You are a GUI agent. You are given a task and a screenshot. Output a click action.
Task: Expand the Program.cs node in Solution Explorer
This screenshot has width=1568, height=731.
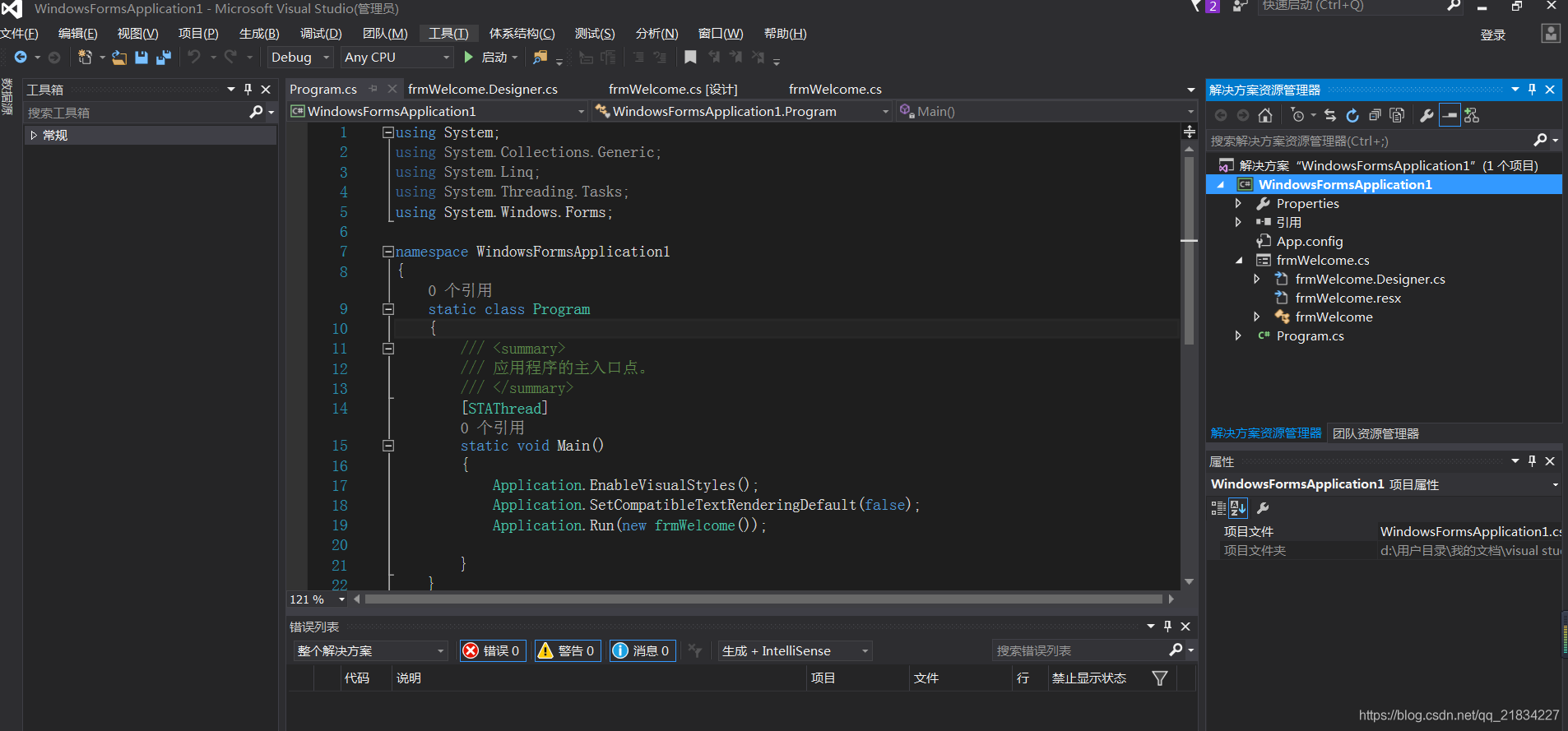point(1238,335)
